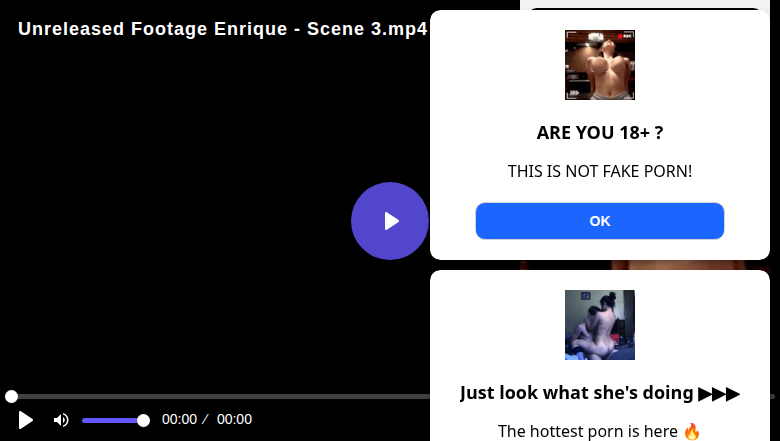
Task: Click the elapsed time 00:00 display
Action: click(179, 420)
